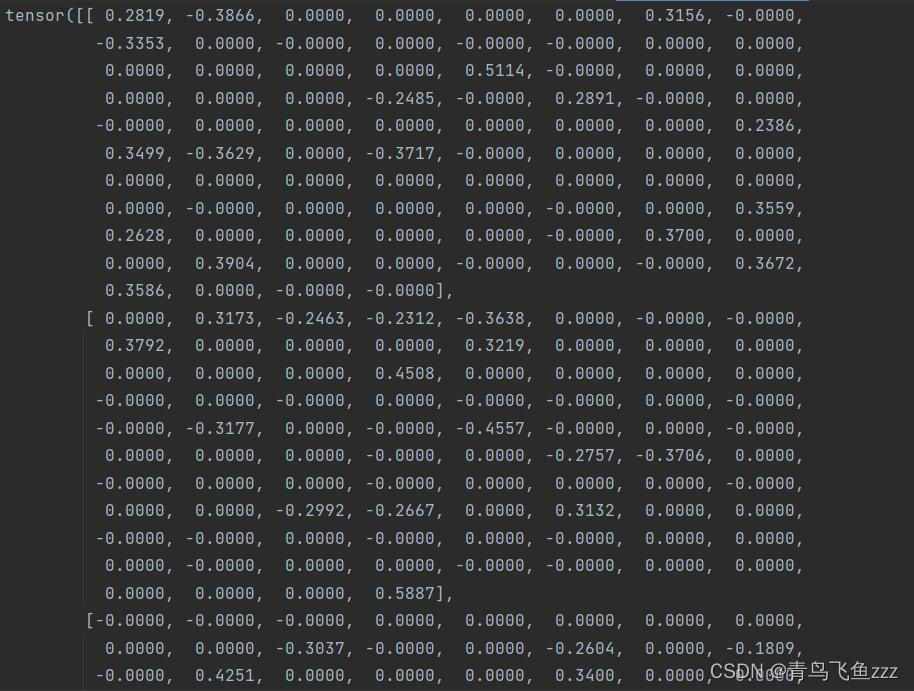Image resolution: width=914 pixels, height=691 pixels.
Task: Click the value -0.3353
Action: coord(130,43)
